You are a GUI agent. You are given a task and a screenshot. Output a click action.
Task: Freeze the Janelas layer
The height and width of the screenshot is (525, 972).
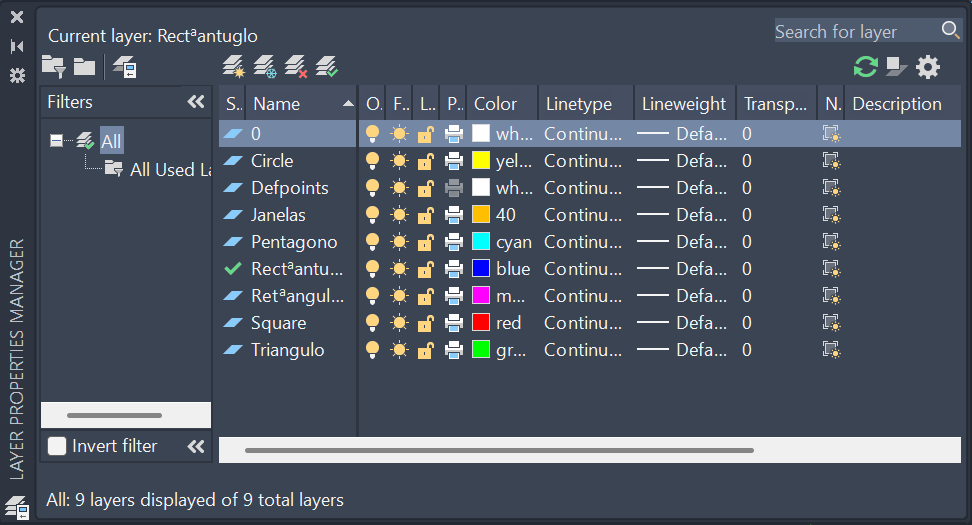coord(400,215)
